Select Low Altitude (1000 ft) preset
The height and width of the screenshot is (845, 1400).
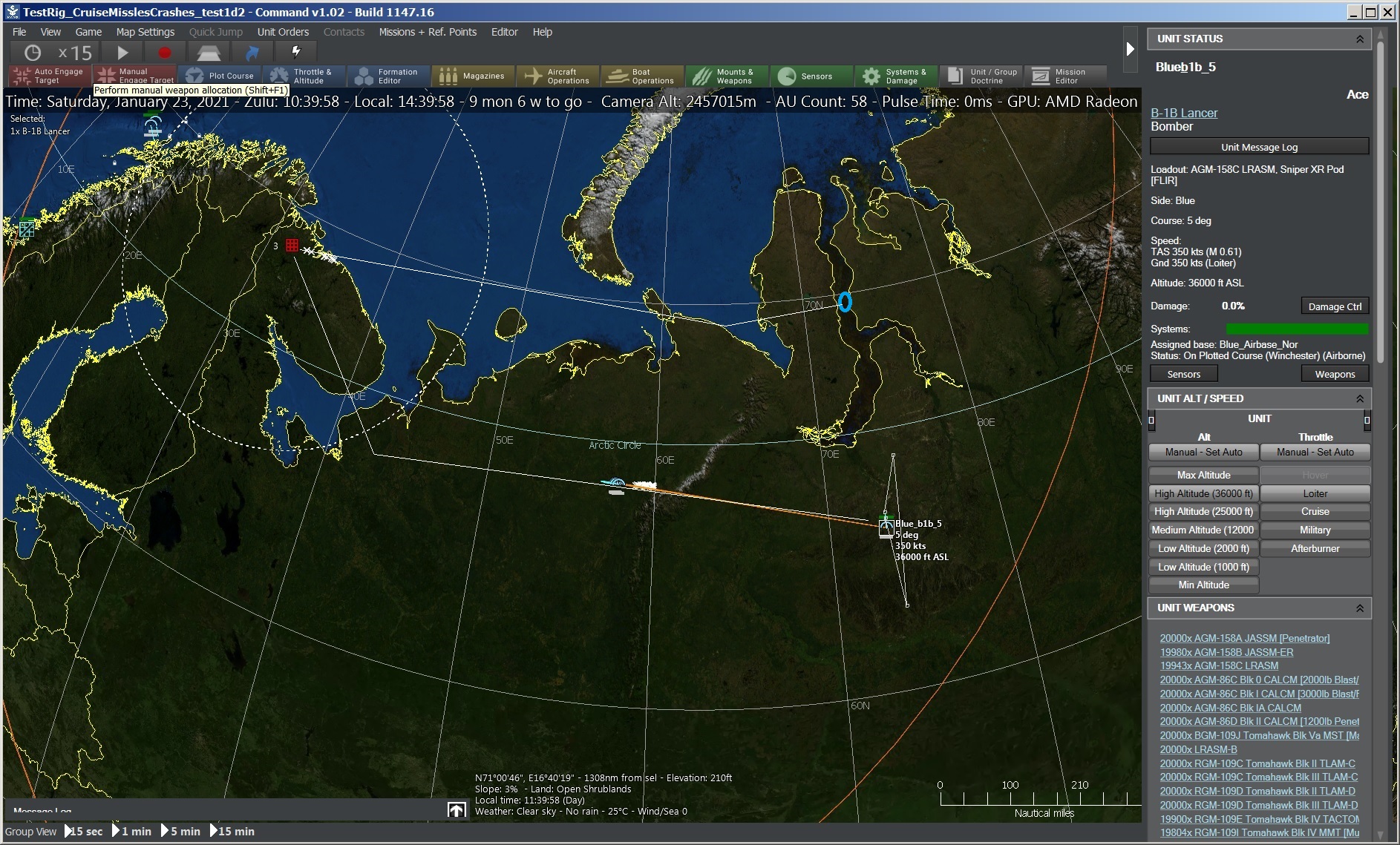tap(1203, 567)
